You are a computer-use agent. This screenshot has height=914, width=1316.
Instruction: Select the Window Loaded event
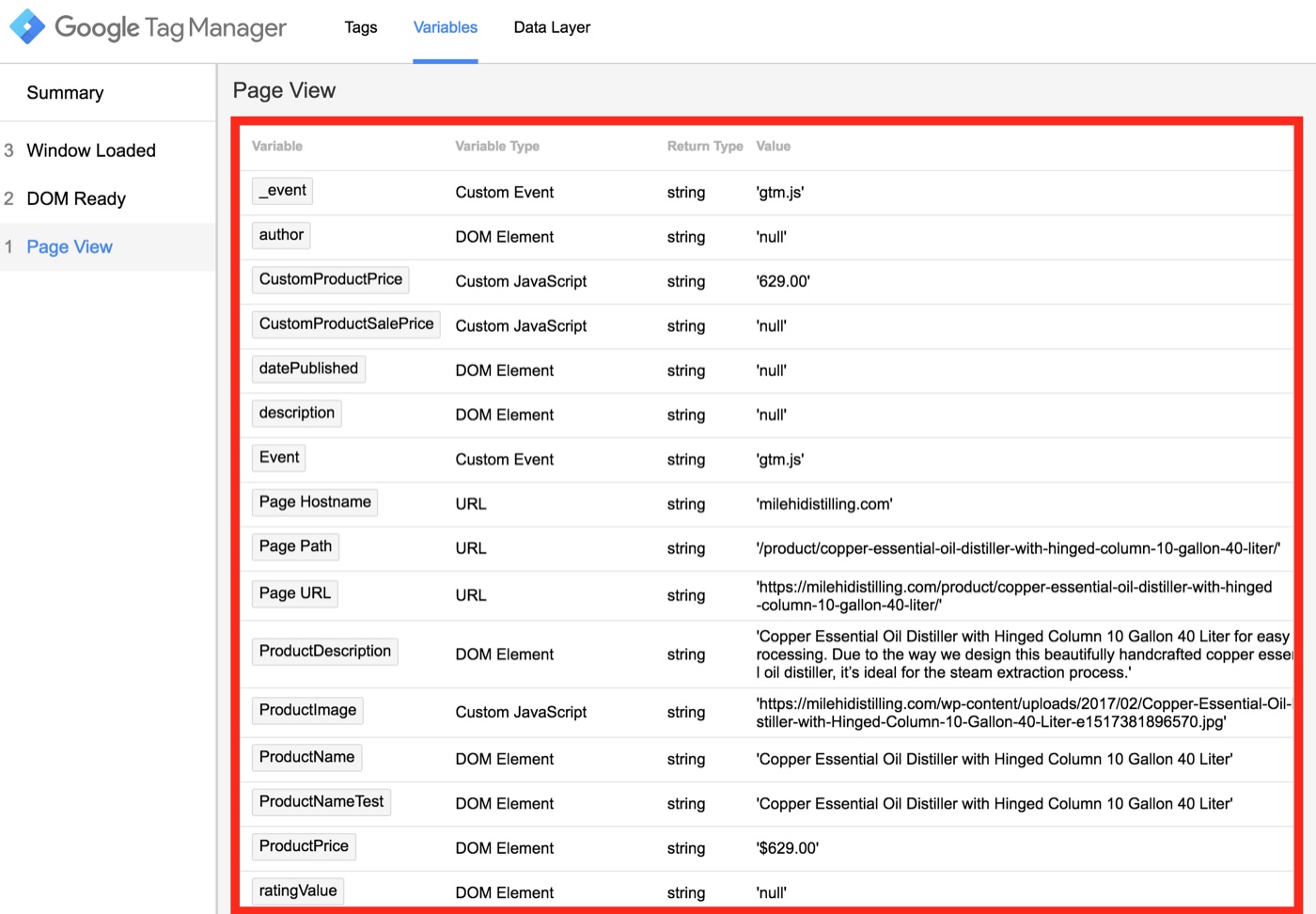(x=91, y=150)
